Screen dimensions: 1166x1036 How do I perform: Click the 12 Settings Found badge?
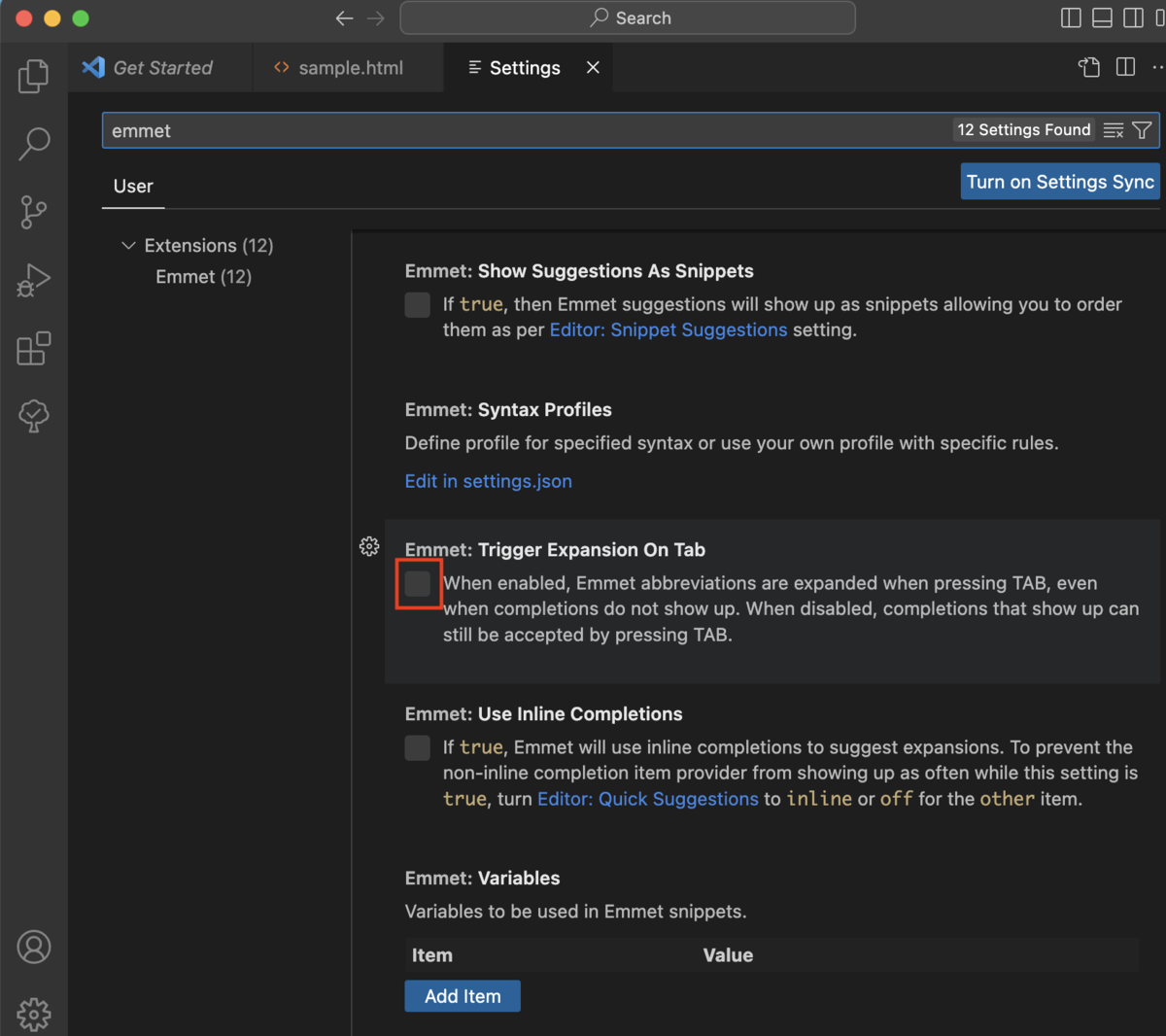pos(1024,130)
